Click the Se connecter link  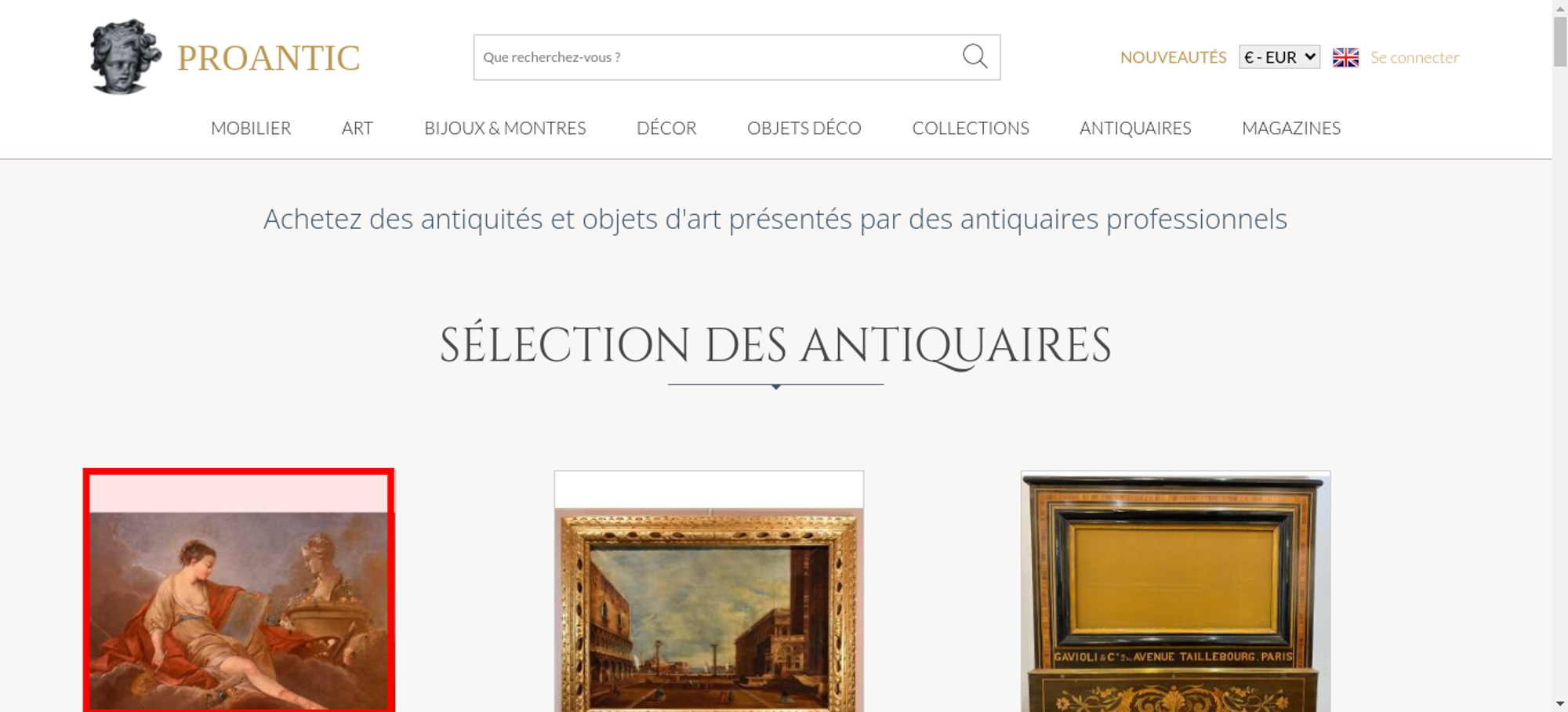coord(1414,57)
